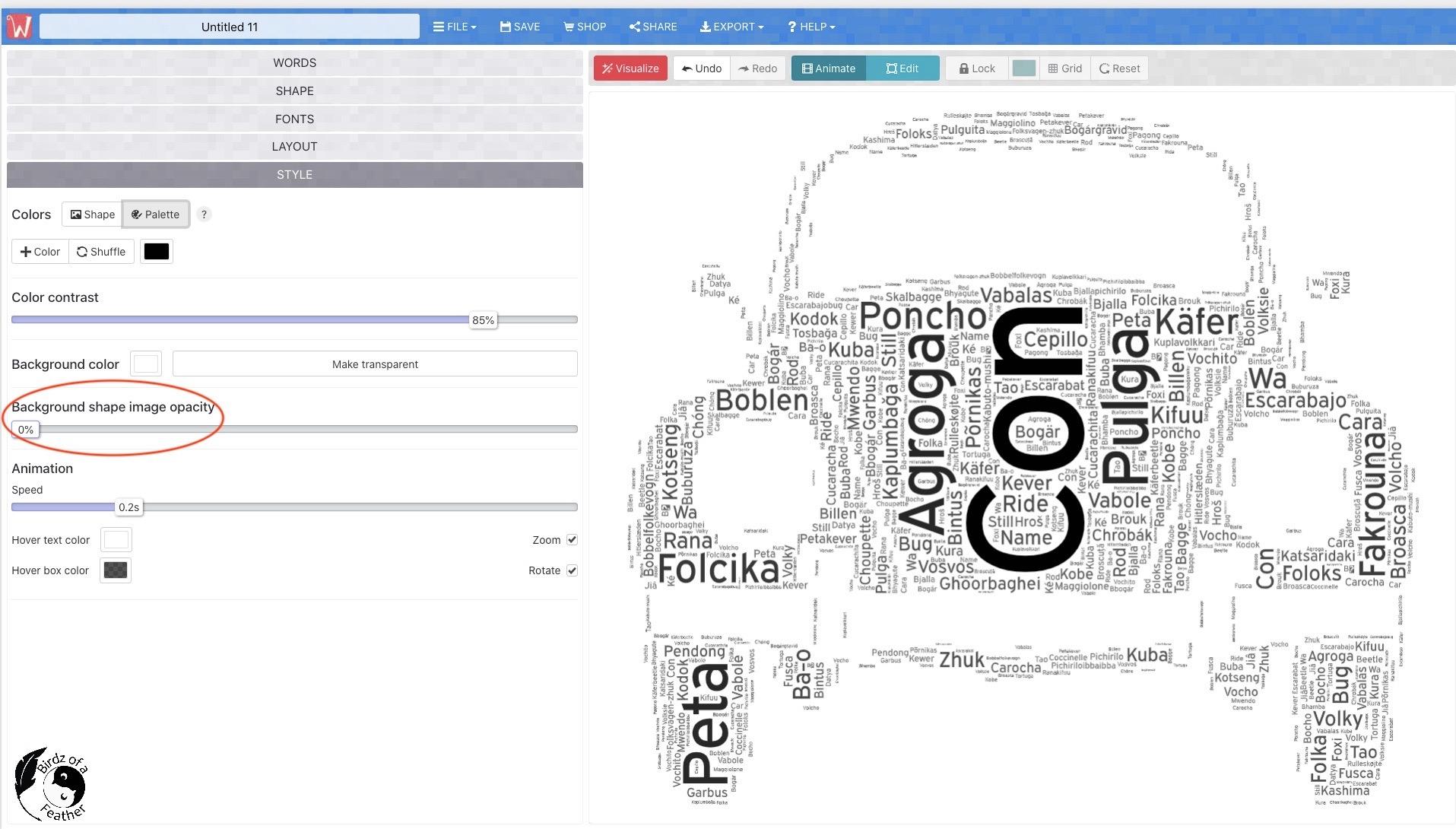Expand the LAYOUT section

pos(295,147)
